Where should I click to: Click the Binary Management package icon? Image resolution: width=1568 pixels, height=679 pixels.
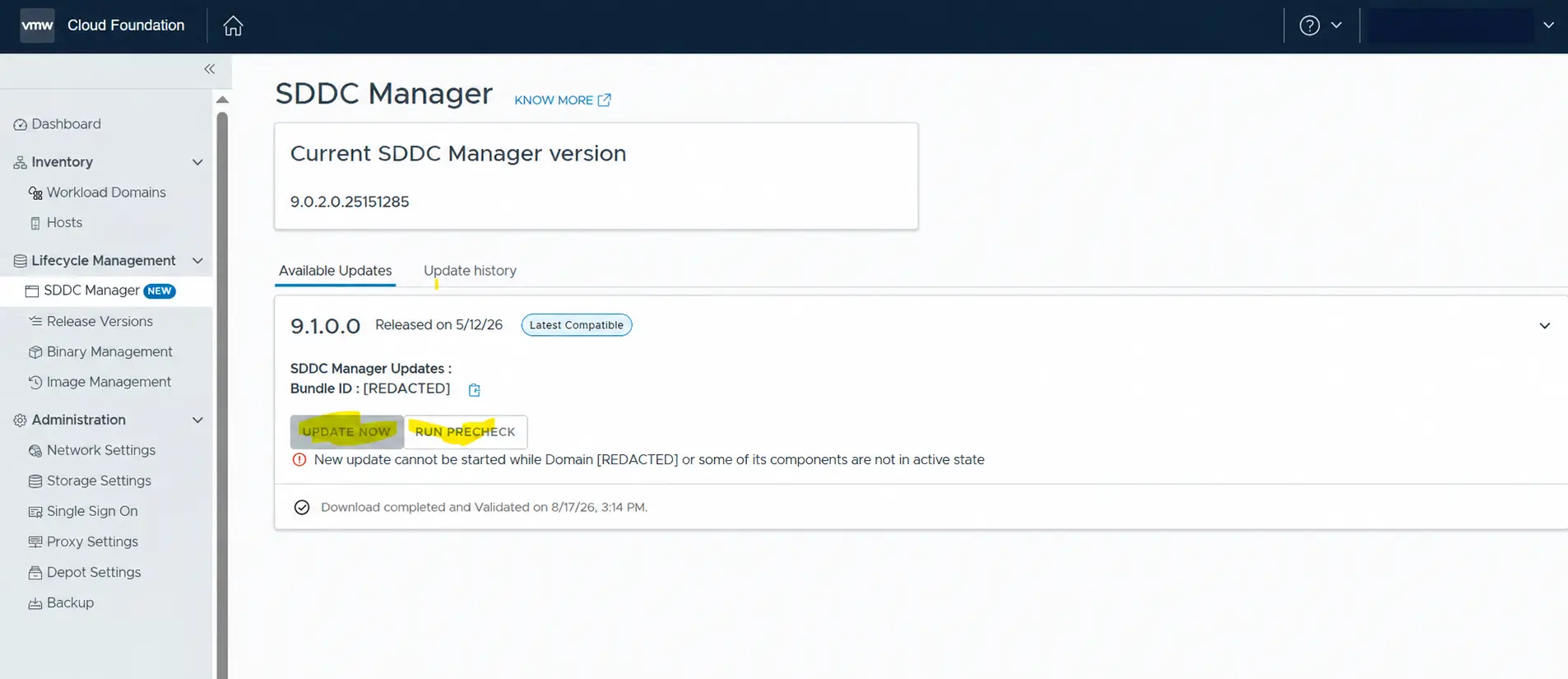click(x=35, y=352)
